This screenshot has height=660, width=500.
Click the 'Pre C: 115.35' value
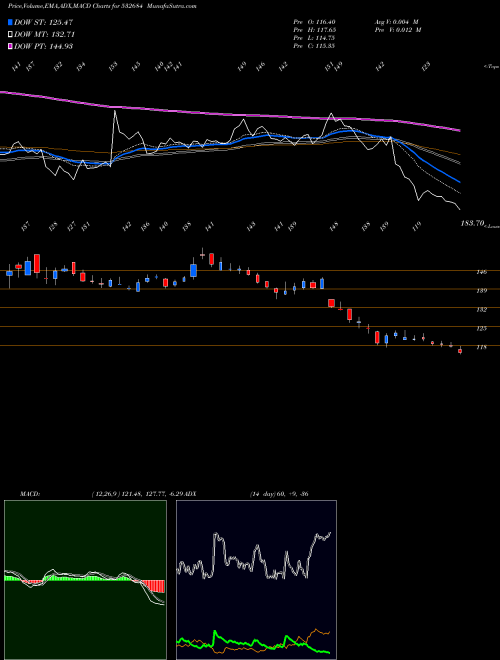[x=314, y=46]
